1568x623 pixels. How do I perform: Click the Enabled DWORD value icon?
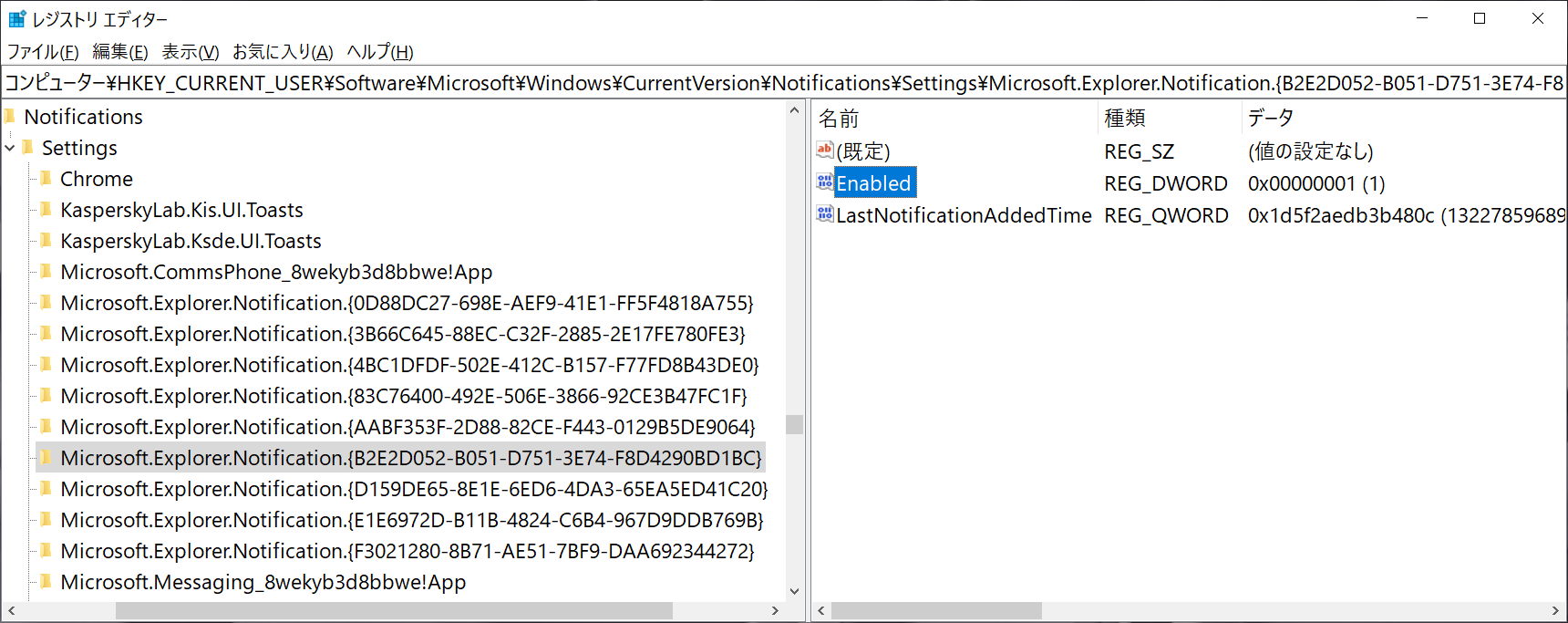point(825,182)
